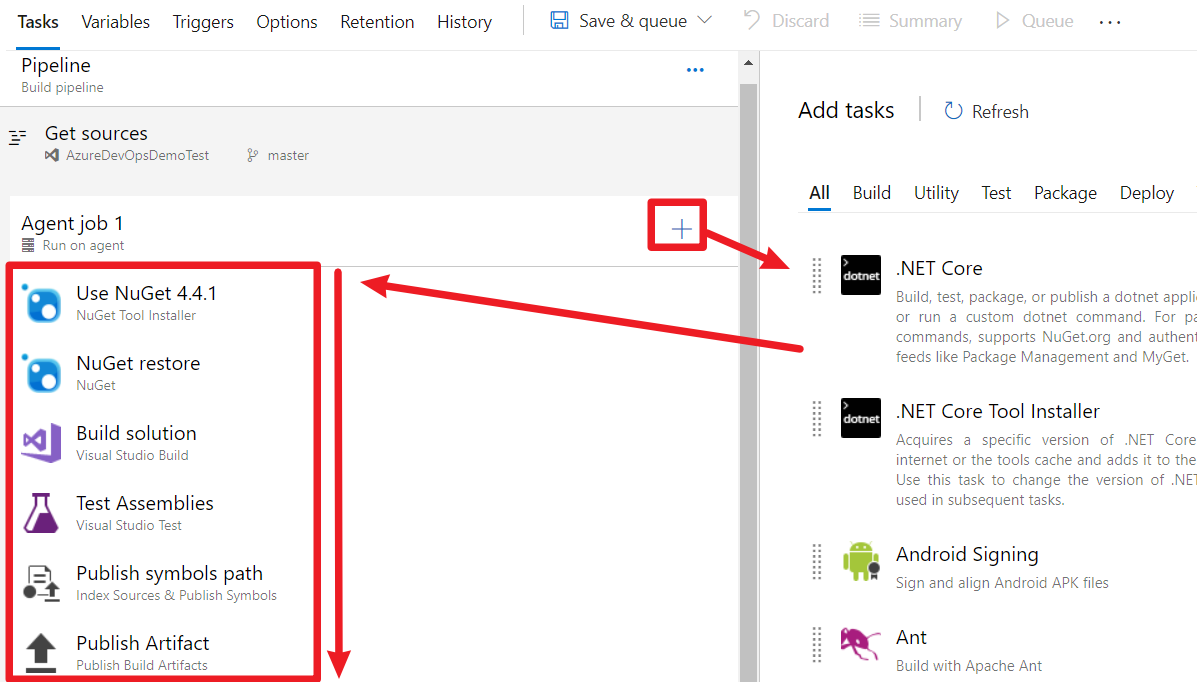Viewport: 1197px width, 682px height.
Task: Click the .NET Core Tool Installer title
Action: click(998, 411)
